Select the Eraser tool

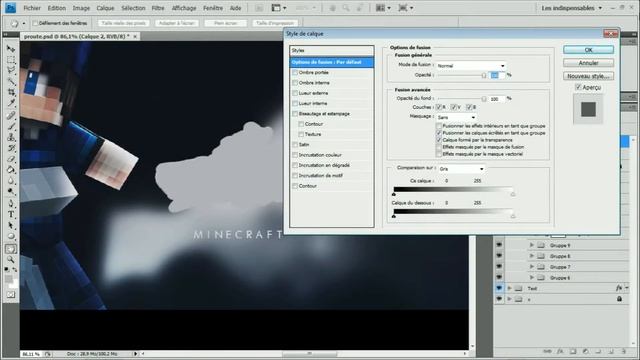tap(11, 159)
